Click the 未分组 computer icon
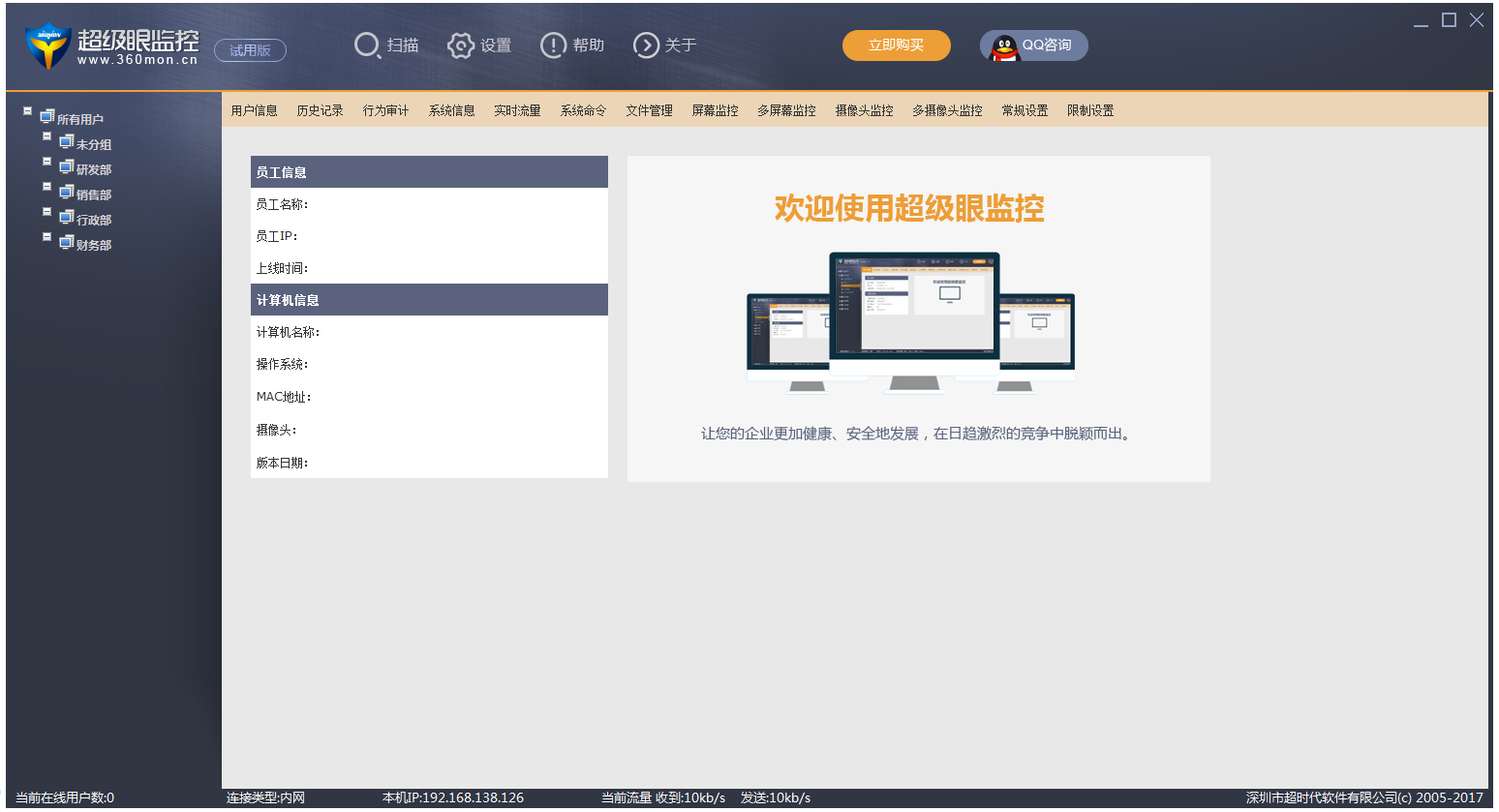This screenshot has height=812, width=1499. pyautogui.click(x=66, y=142)
